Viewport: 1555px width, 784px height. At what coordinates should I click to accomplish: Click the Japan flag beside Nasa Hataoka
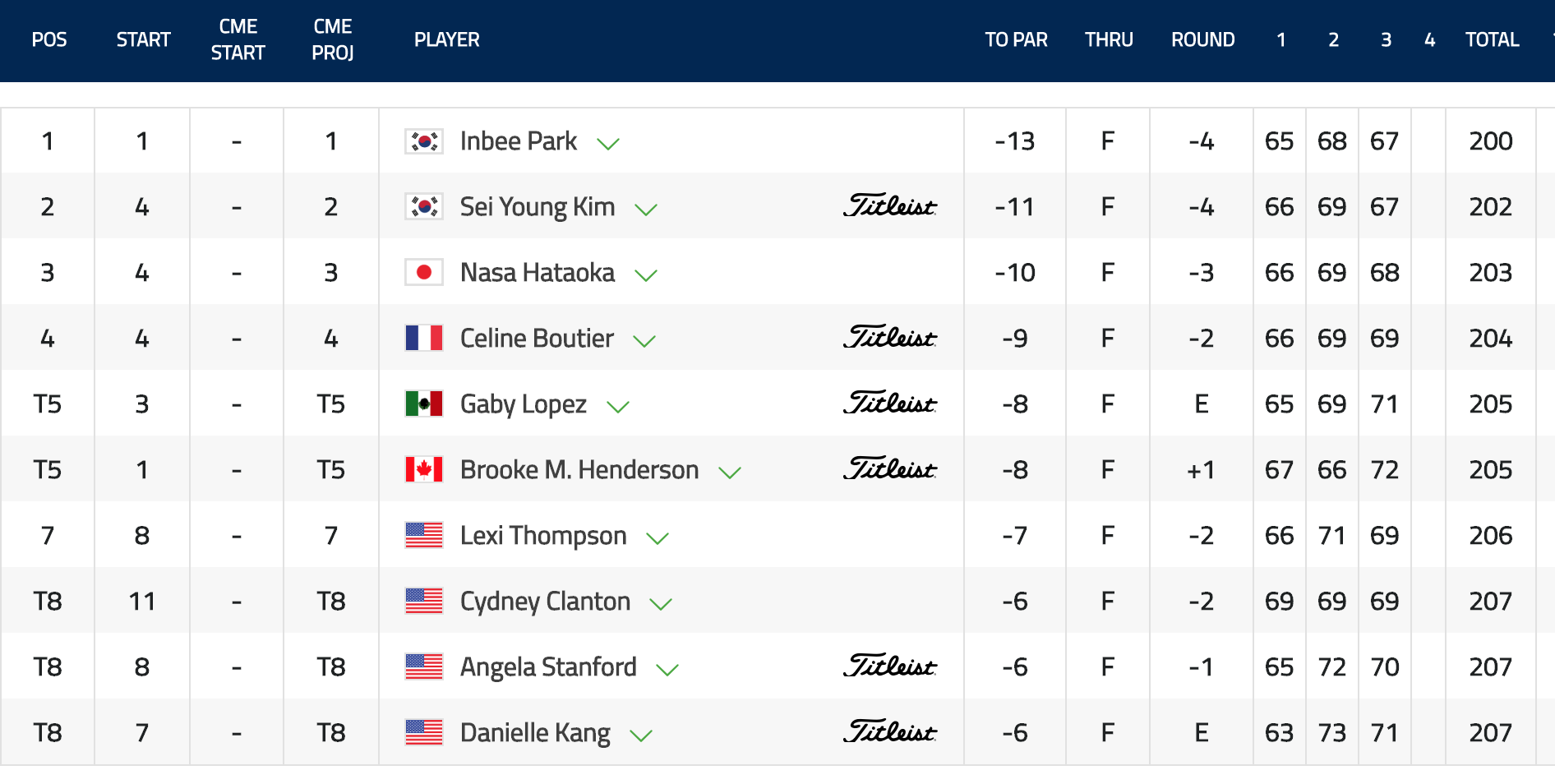424,272
